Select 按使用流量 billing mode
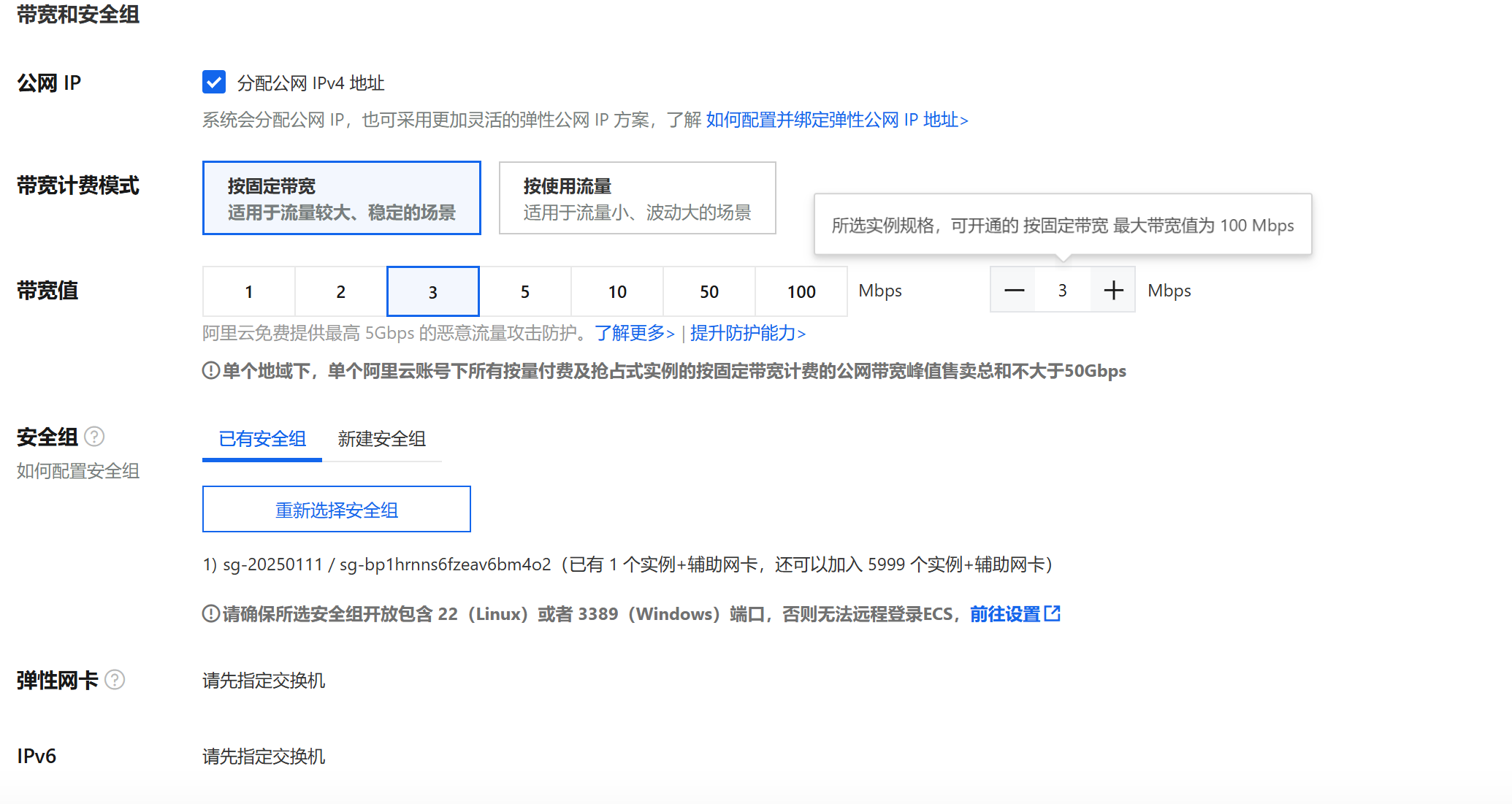1512x804 pixels. (637, 198)
